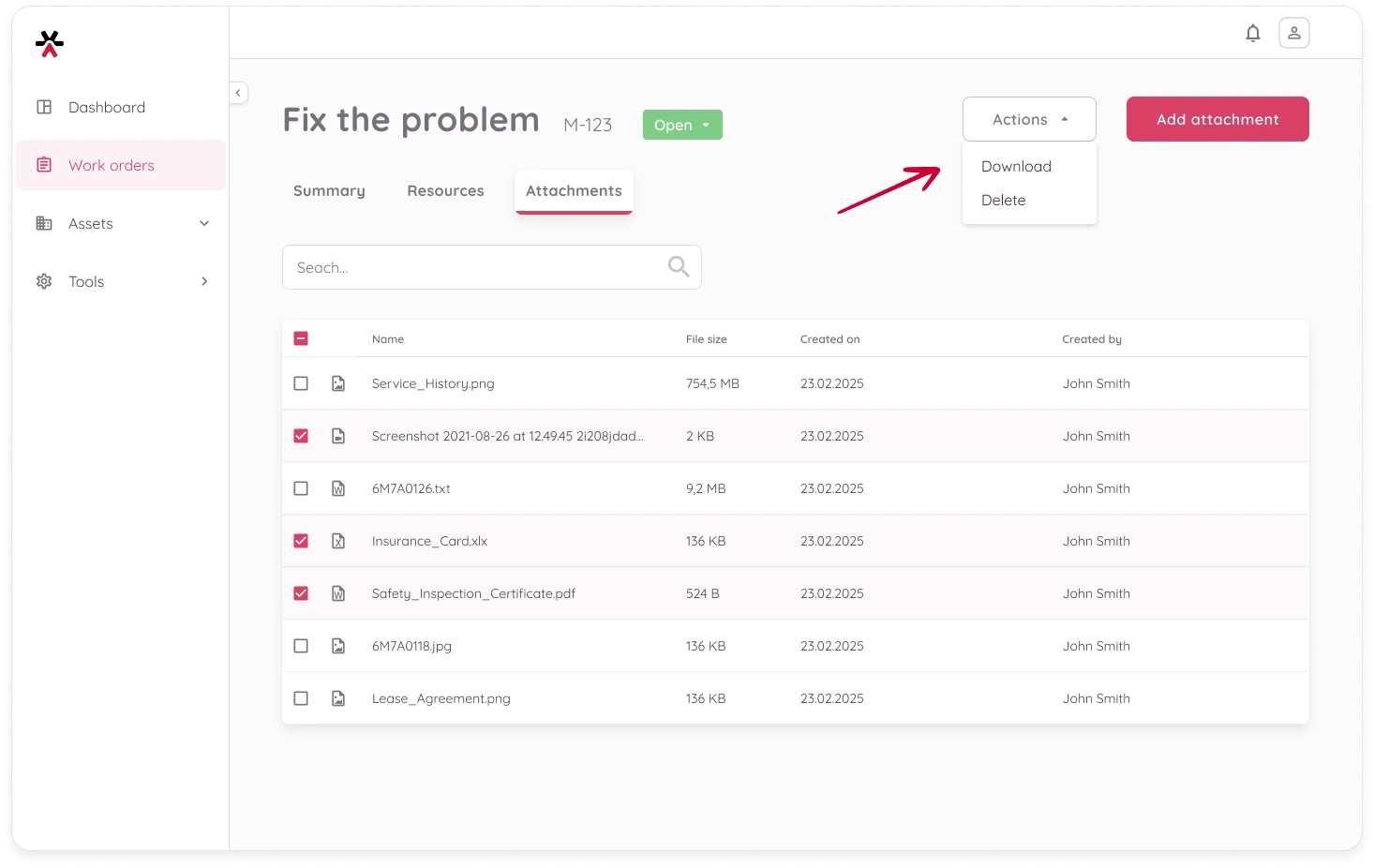The image size is (1374, 868).
Task: Collapse the Actions dropdown
Action: [1029, 119]
